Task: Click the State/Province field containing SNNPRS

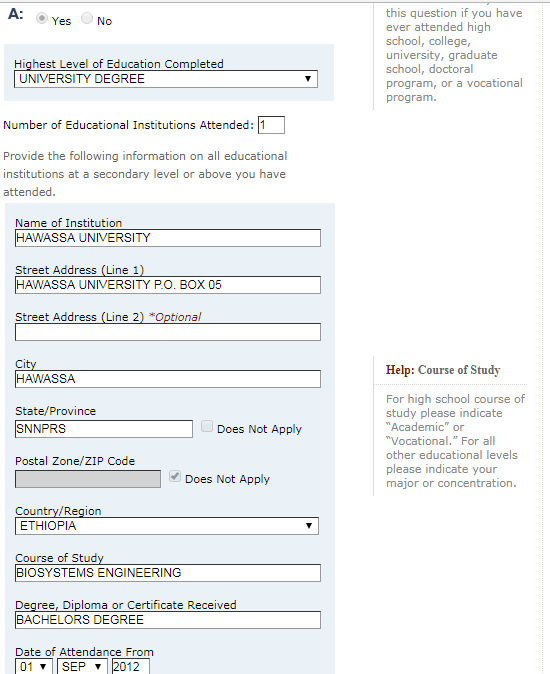Action: coord(104,429)
